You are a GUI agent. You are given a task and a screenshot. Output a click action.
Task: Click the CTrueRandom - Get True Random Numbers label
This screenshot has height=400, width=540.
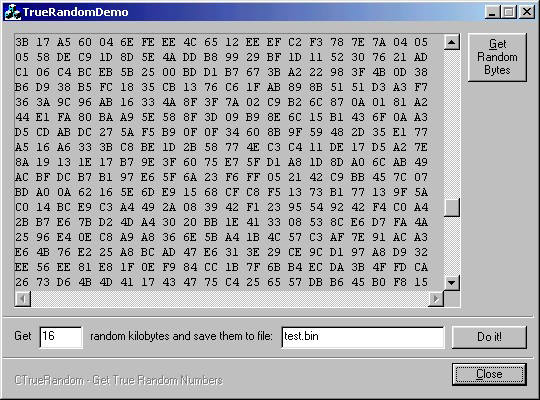[119, 380]
